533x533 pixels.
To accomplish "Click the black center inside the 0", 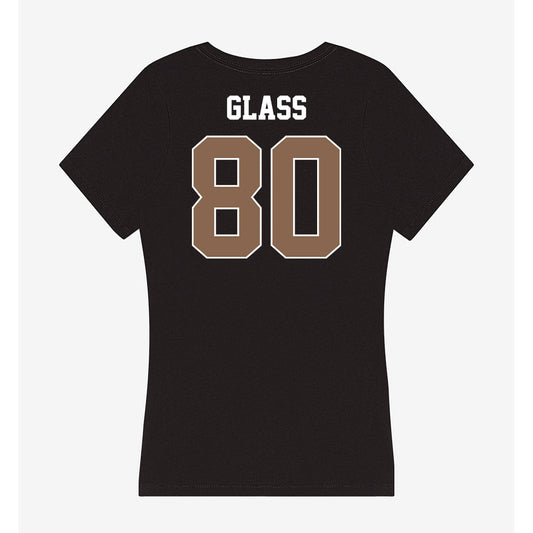I will [306, 197].
